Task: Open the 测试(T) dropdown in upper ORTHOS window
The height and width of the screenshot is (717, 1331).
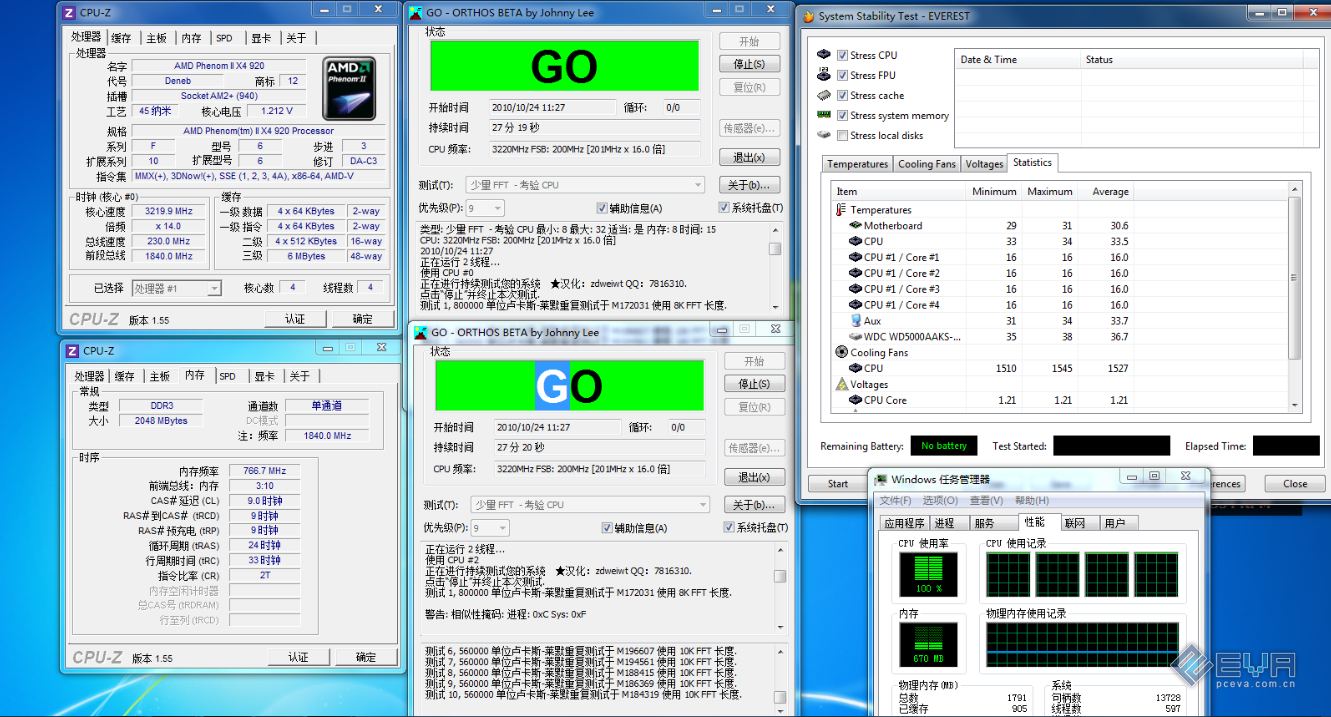Action: pyautogui.click(x=586, y=185)
